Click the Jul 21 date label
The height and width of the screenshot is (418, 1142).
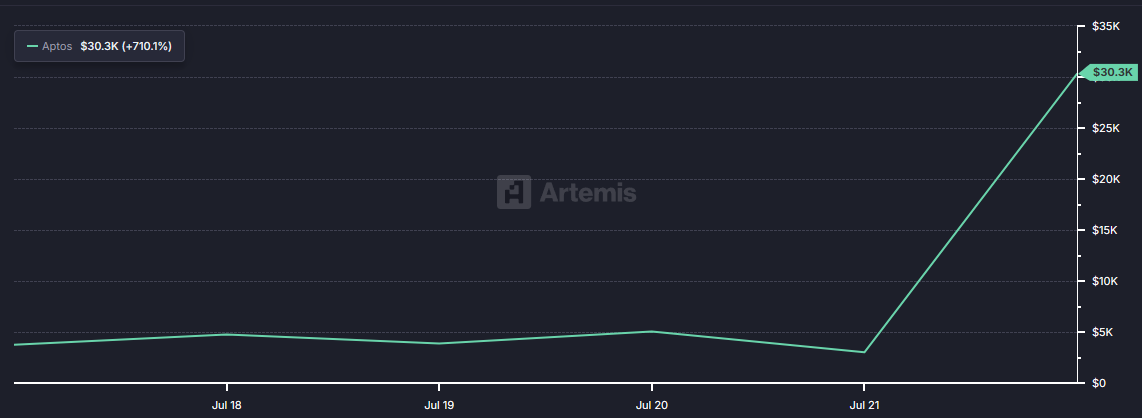[864, 405]
